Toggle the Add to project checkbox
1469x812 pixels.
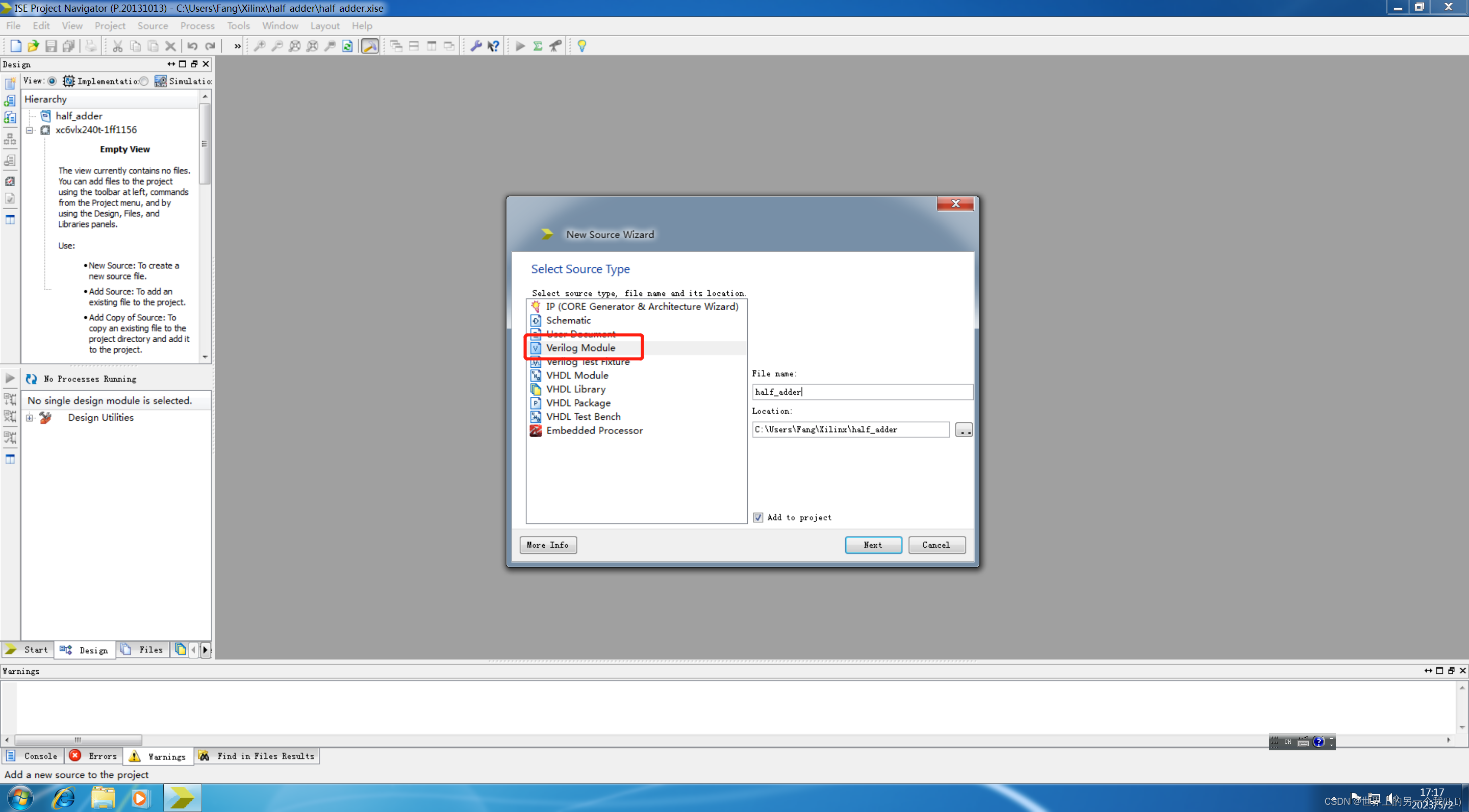click(758, 517)
